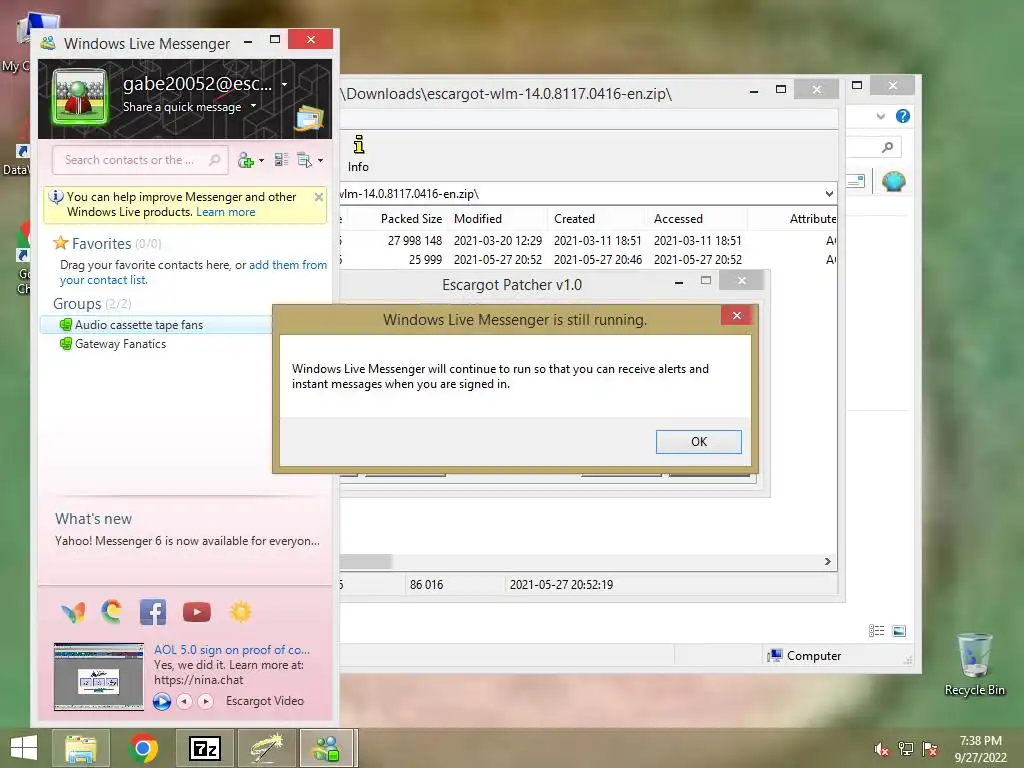1024x768 pixels.
Task: Open AOL 5.0 sign on proof link
Action: point(232,650)
